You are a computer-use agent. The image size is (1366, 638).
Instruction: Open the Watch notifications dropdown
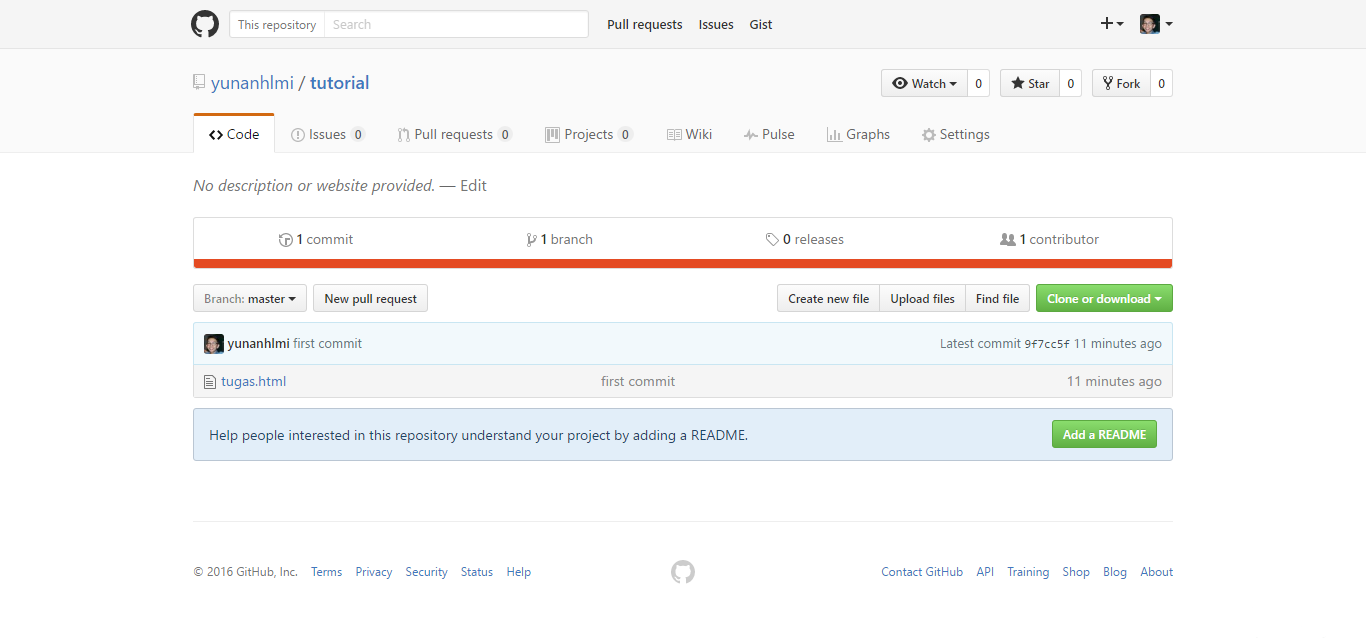pos(924,83)
